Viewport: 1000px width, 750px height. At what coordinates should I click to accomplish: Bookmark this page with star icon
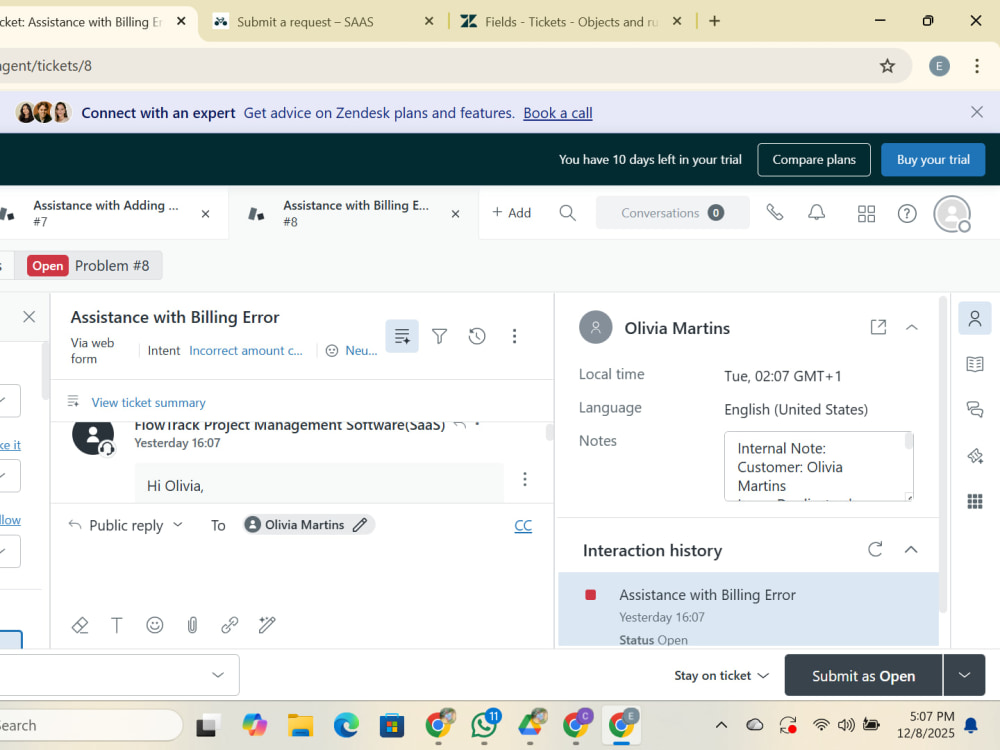[x=887, y=66]
